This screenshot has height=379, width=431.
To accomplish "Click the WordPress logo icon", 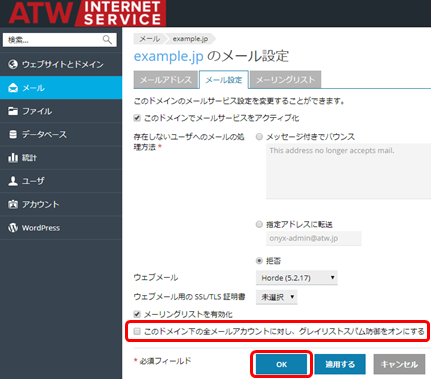I will tap(13, 228).
